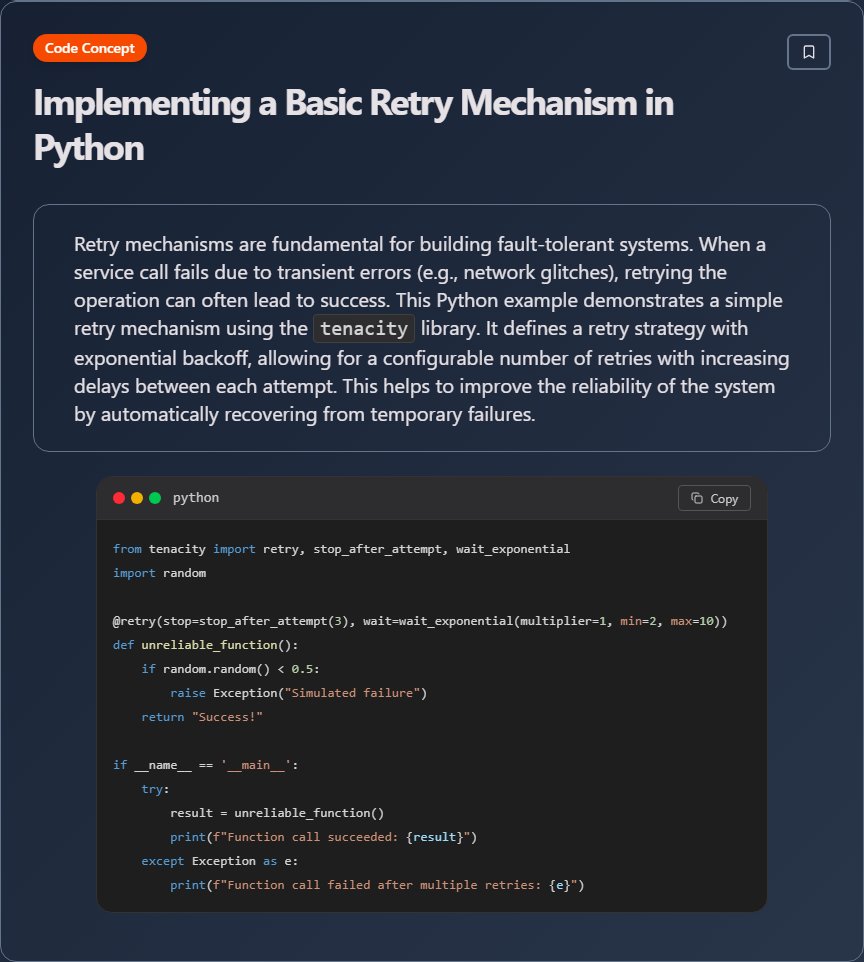The width and height of the screenshot is (864, 962).
Task: Toggle the bookmark to save this article
Action: (x=809, y=51)
